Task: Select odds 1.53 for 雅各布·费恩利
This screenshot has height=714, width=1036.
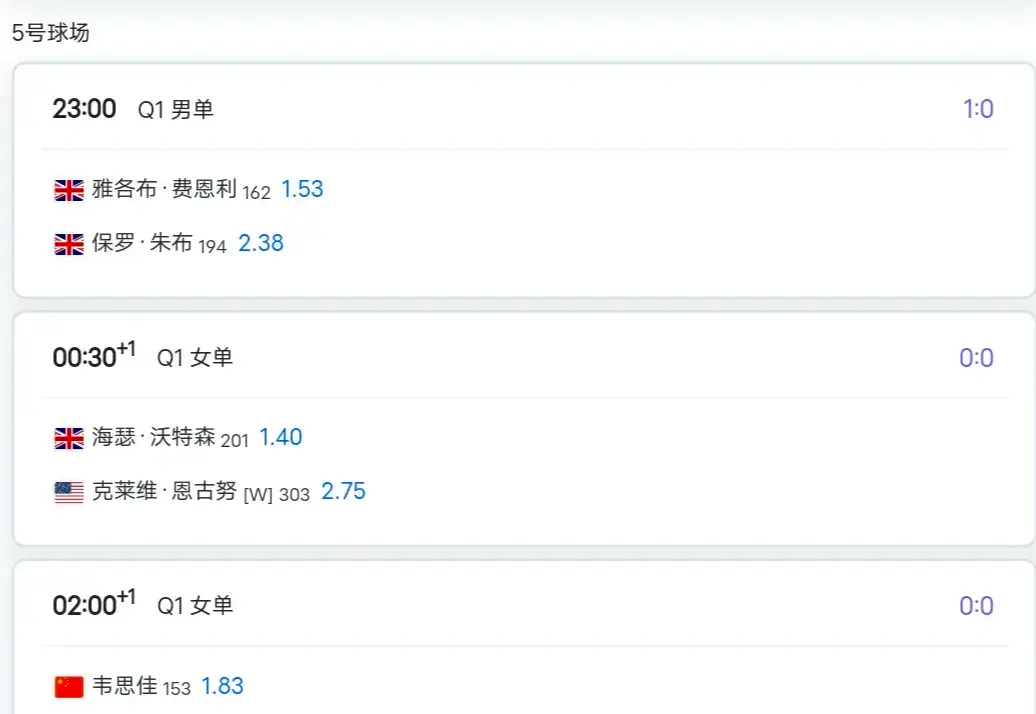Action: pos(302,190)
